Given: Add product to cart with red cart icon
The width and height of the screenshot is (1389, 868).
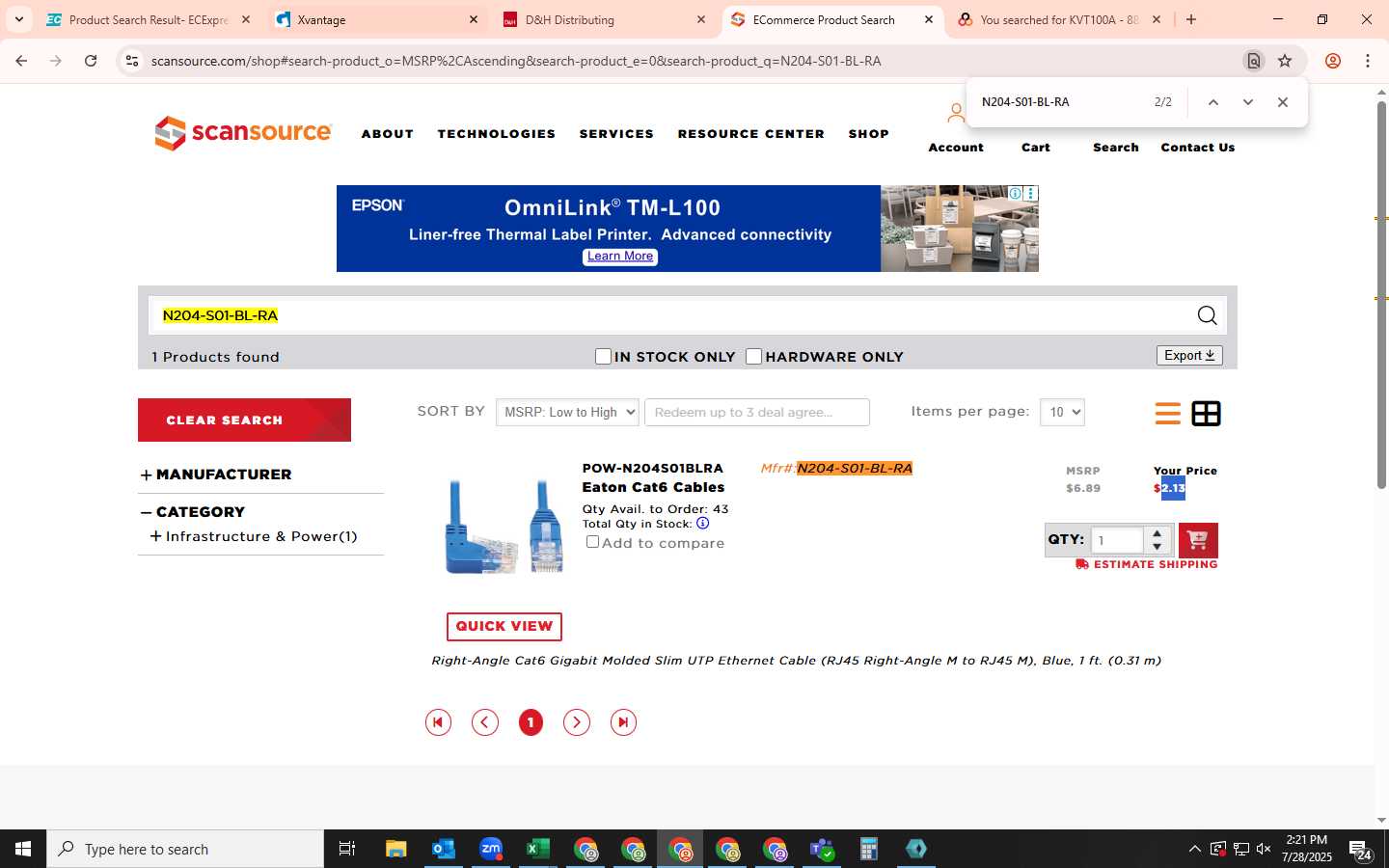Looking at the screenshot, I should point(1198,540).
